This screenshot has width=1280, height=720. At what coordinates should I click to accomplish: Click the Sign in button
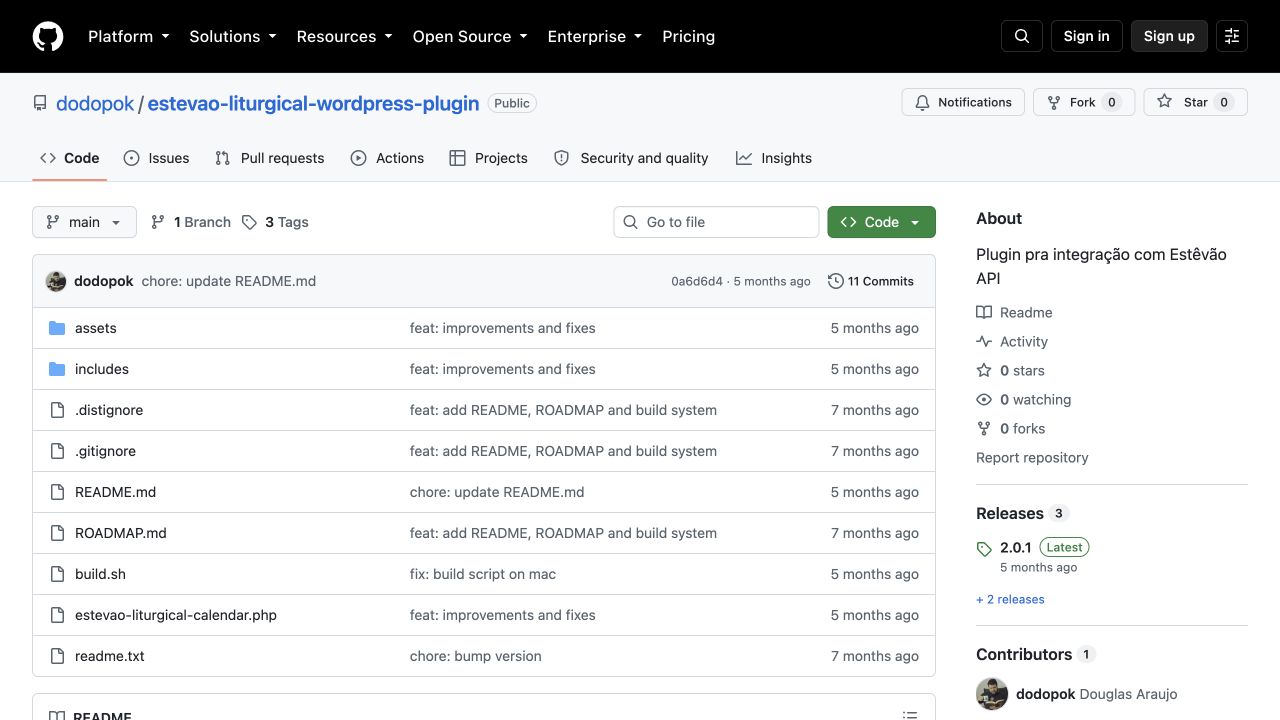click(x=1087, y=36)
